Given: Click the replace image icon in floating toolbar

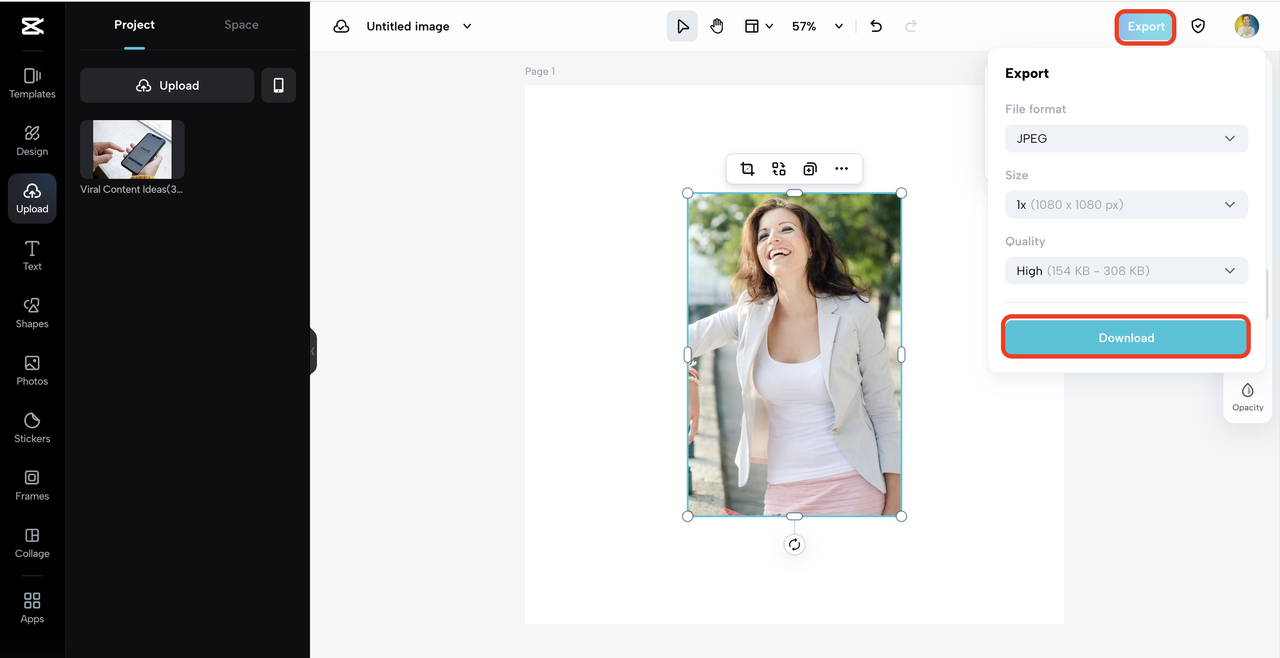Looking at the screenshot, I should [779, 169].
